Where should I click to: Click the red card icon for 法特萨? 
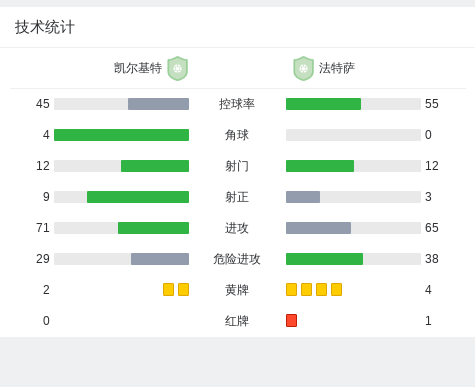point(291,321)
